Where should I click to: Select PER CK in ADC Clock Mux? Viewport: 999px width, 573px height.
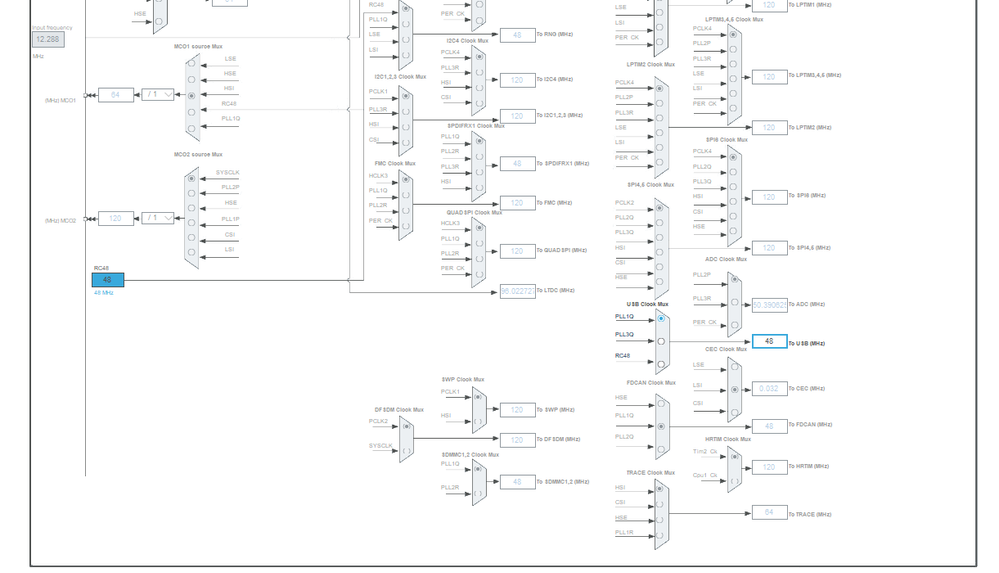[x=735, y=325]
